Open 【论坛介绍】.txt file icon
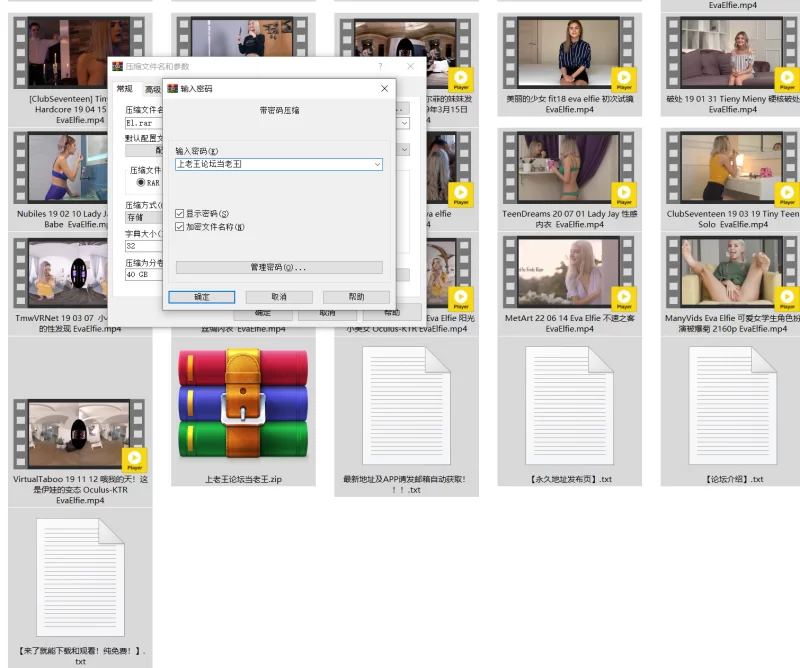 pos(733,406)
